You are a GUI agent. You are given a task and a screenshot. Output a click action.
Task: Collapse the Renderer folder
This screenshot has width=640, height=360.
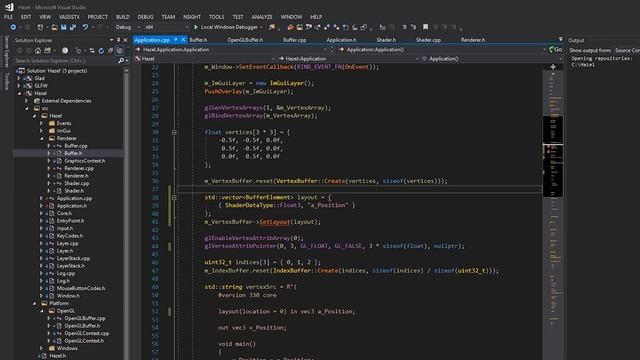42,138
